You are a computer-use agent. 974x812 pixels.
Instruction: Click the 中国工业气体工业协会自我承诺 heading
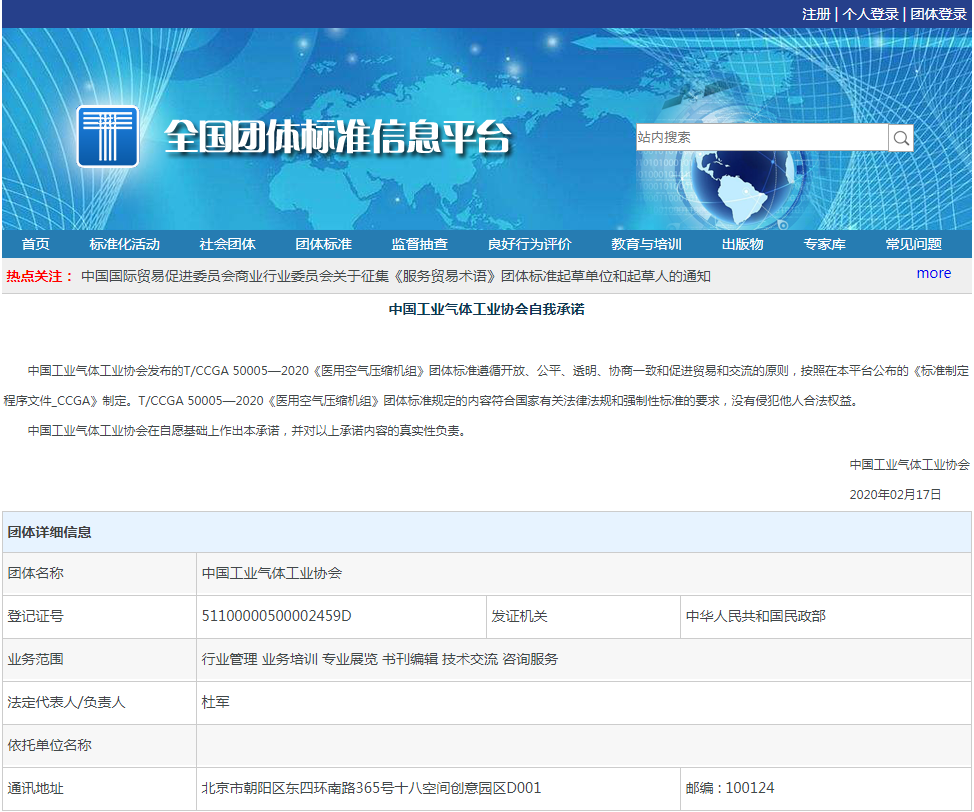click(486, 309)
